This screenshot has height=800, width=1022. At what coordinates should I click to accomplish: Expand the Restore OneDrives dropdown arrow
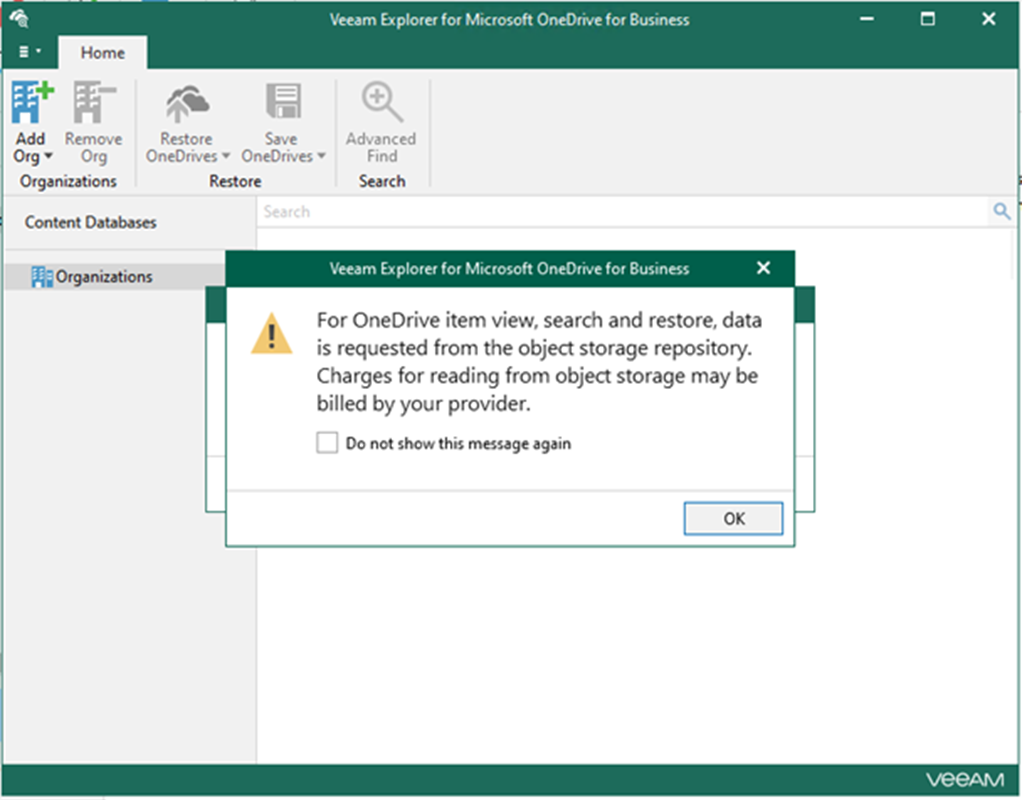[x=226, y=156]
